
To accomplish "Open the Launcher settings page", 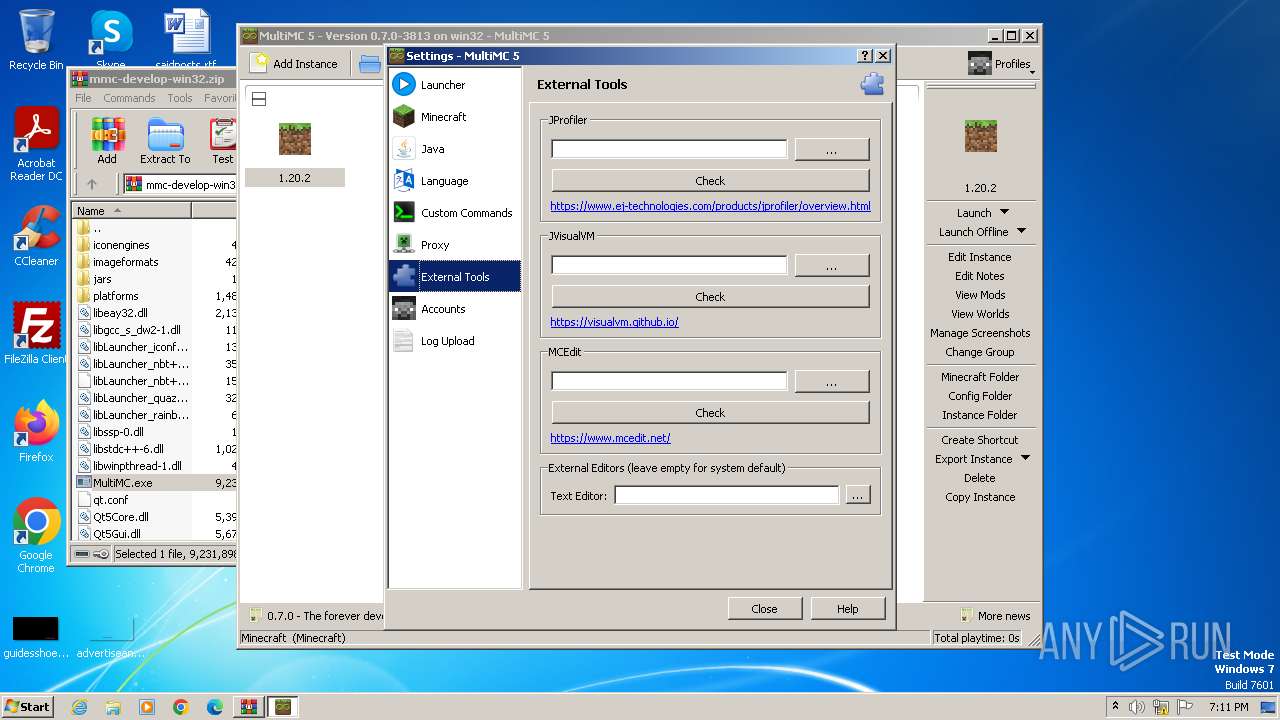I will [x=454, y=85].
